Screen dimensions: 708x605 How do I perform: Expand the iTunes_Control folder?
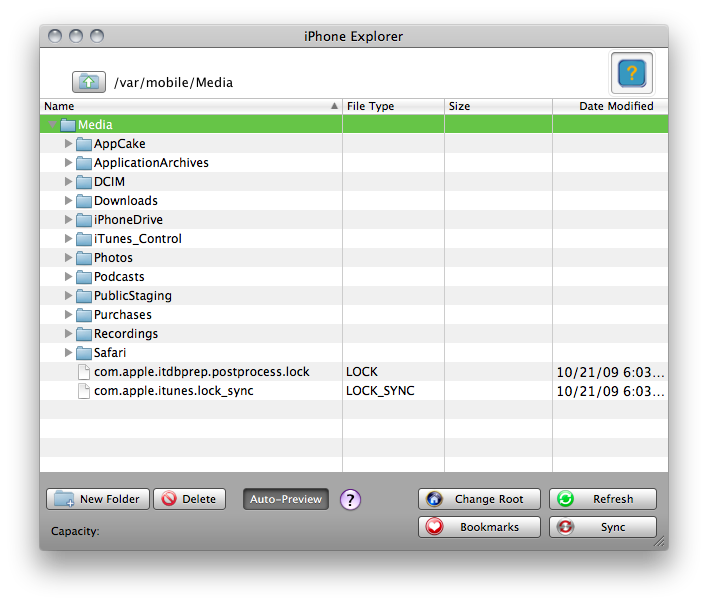click(68, 238)
